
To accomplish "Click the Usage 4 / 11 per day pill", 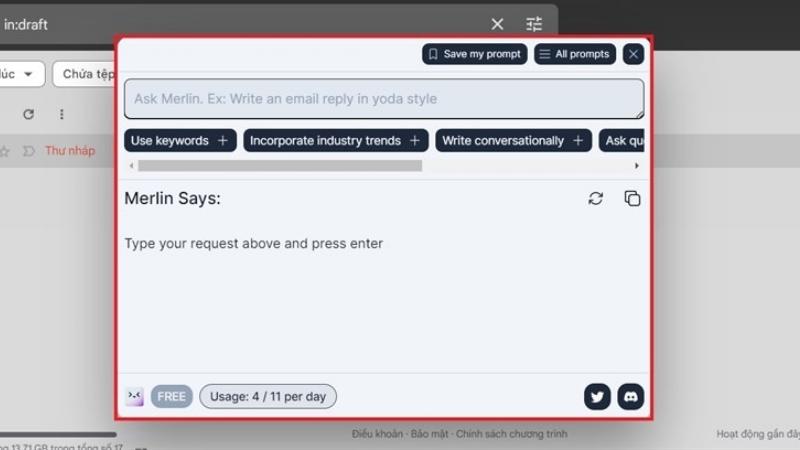I will click(x=268, y=396).
